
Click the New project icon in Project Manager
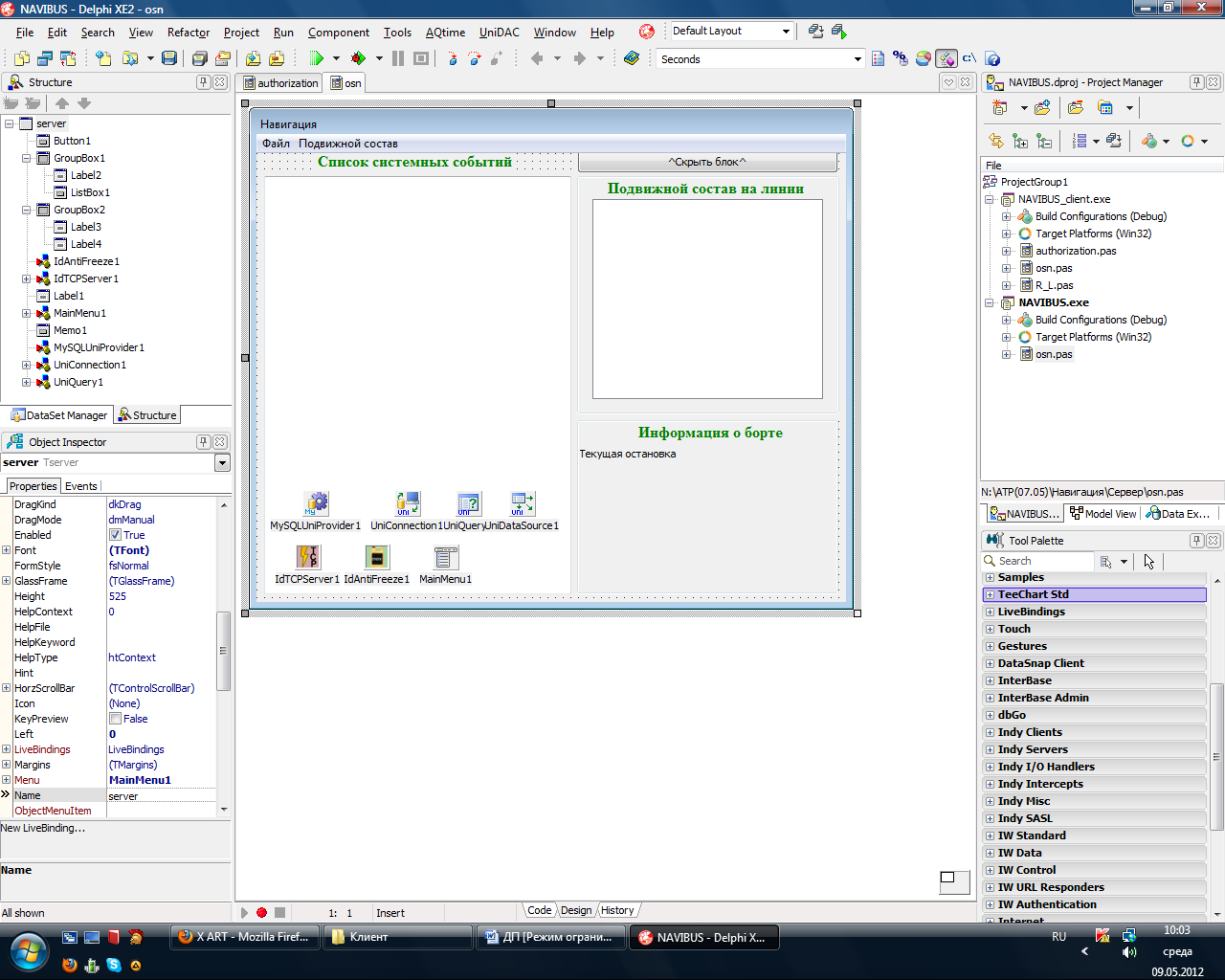(1000, 107)
